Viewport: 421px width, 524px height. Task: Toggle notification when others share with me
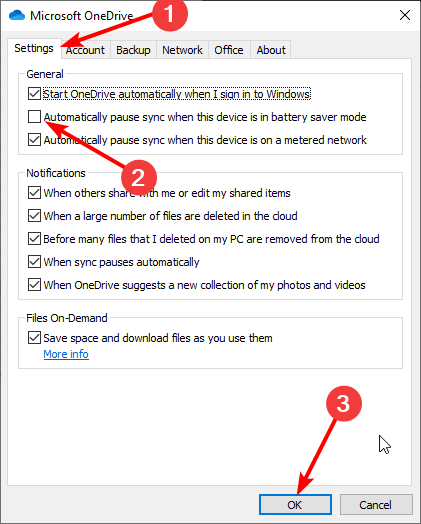[34, 193]
